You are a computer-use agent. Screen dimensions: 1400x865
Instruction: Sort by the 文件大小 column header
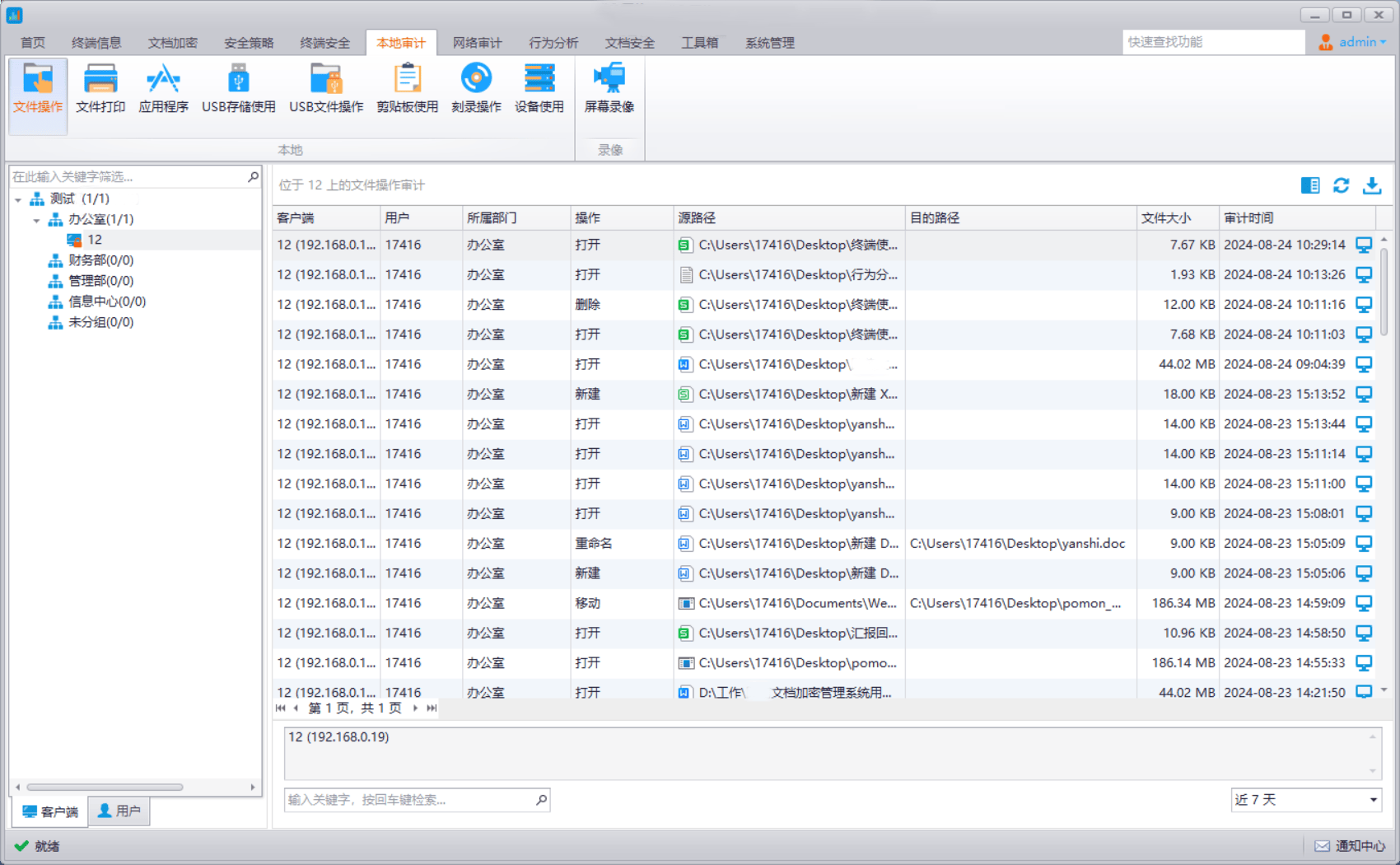1178,218
